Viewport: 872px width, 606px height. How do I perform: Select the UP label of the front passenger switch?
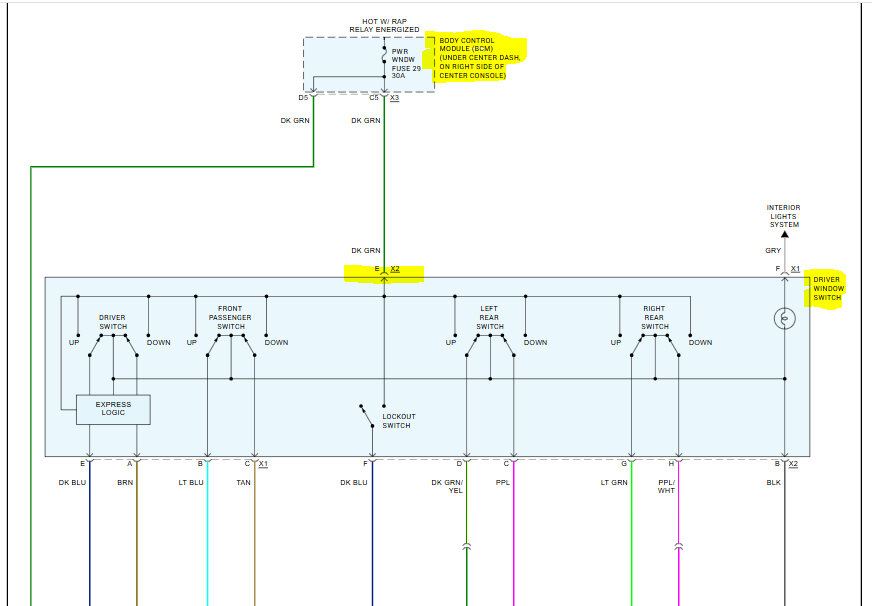pos(192,342)
